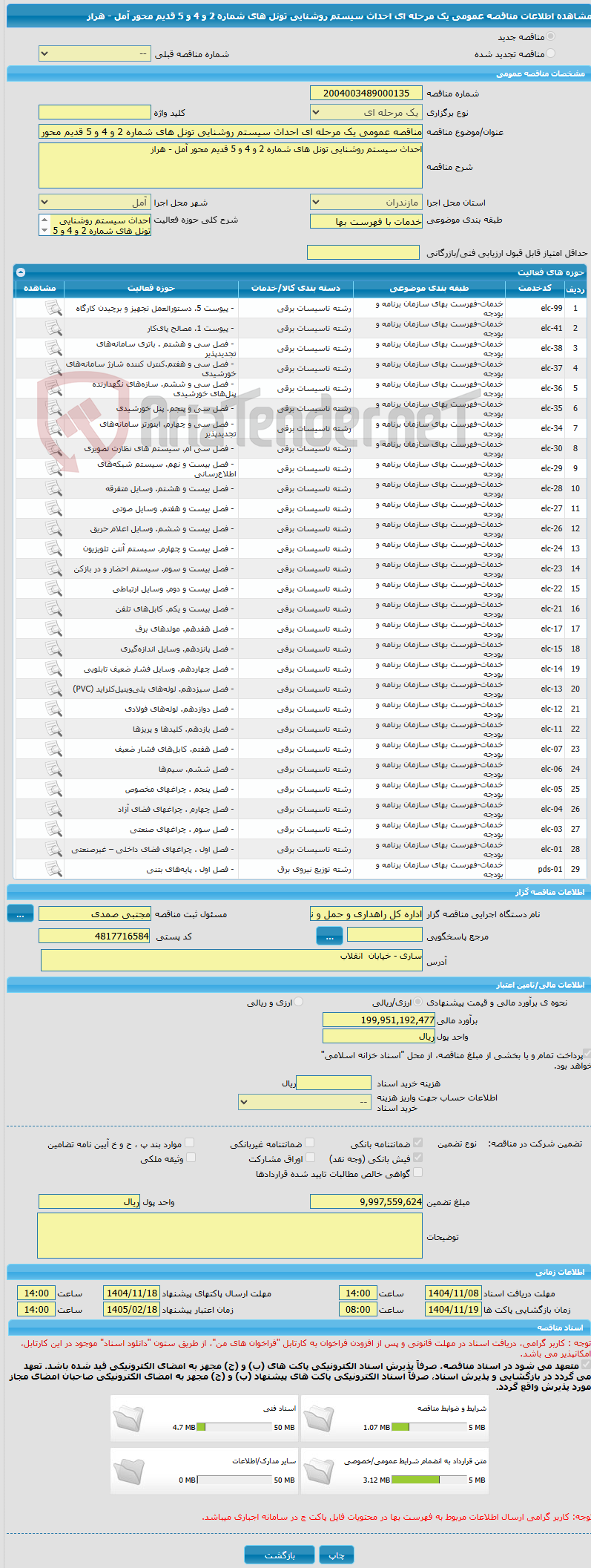Open the حساب واریز هزینه خرید اسناد dropdown
The height and width of the screenshot is (1568, 591).
tap(304, 1102)
